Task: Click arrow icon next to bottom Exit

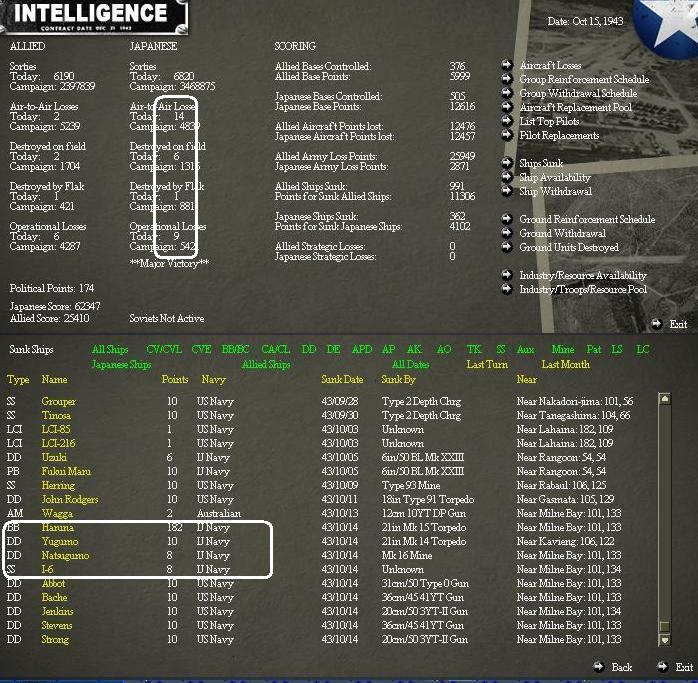Action: tap(663, 667)
